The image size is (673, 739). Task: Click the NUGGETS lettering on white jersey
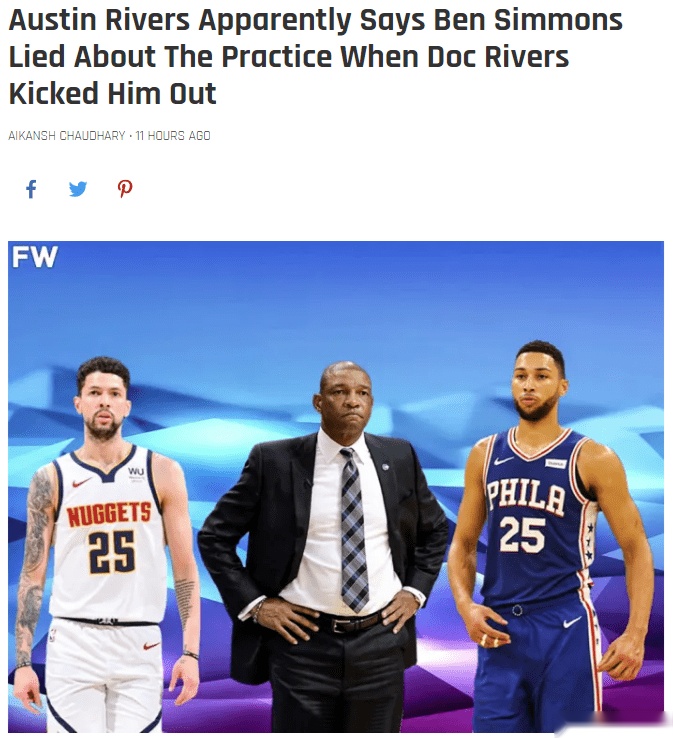pyautogui.click(x=109, y=514)
